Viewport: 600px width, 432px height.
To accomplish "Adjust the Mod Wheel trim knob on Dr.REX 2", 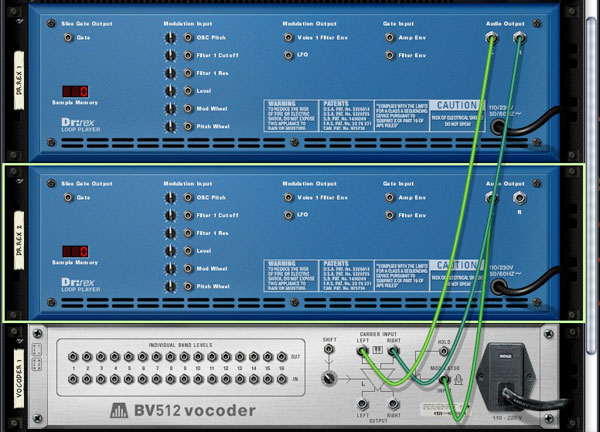I will tap(170, 269).
